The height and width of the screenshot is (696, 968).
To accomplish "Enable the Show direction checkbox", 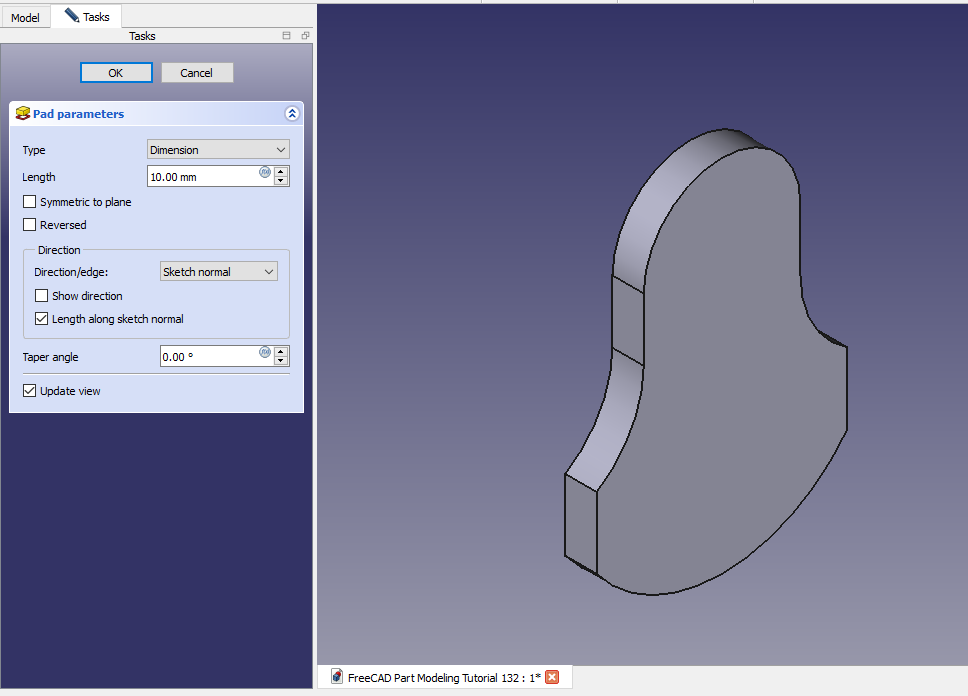I will 42,296.
